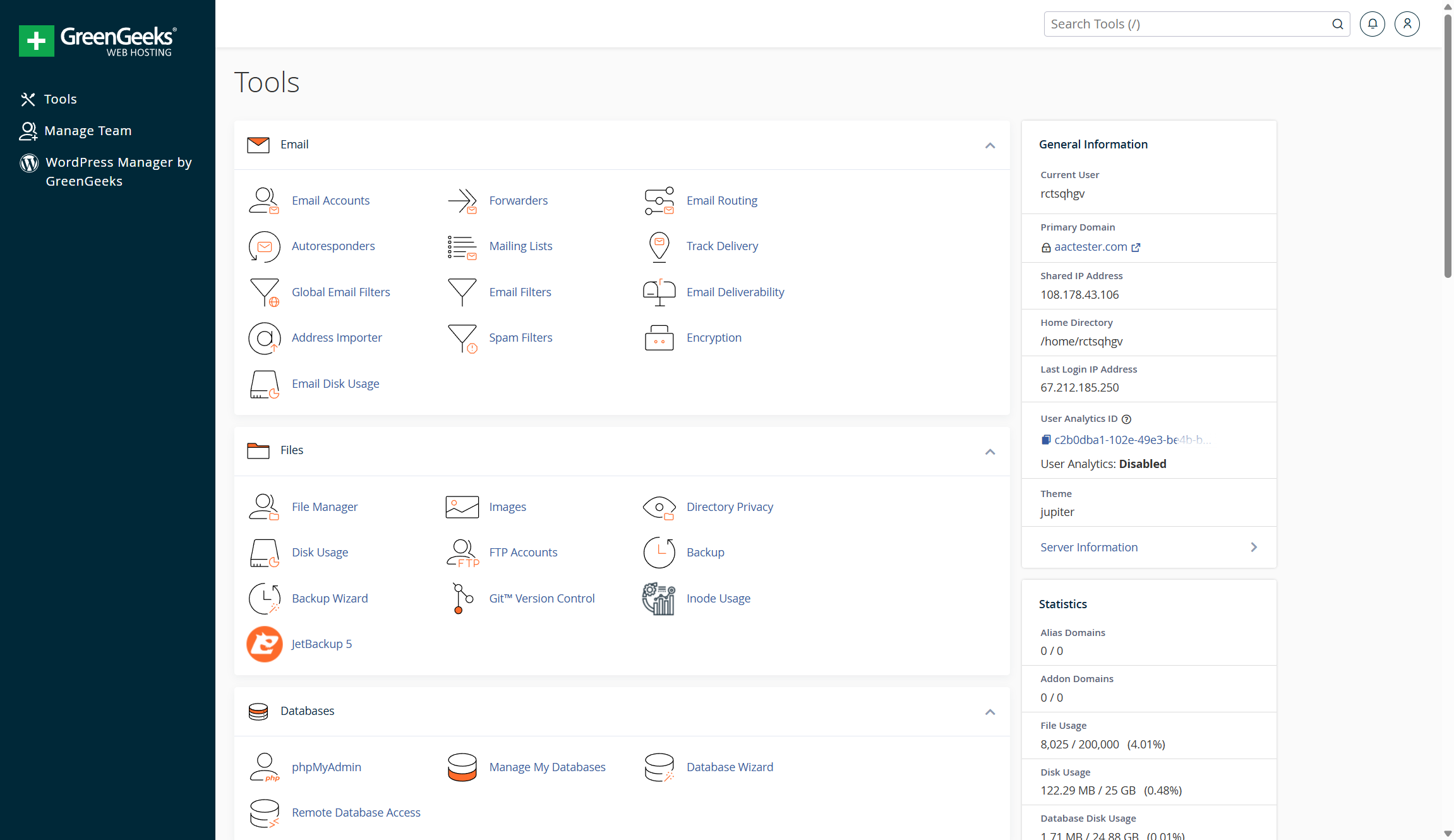Open Manage Team in sidebar
The width and height of the screenshot is (1454, 840).
coord(88,131)
